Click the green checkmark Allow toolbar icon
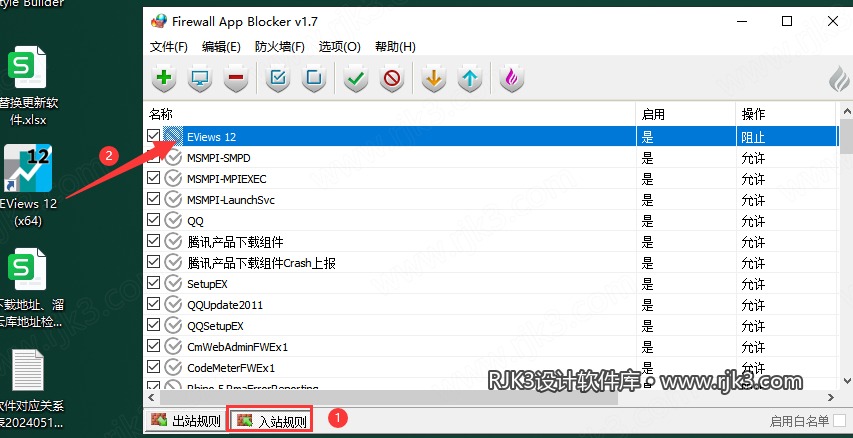The height and width of the screenshot is (438, 853). (356, 78)
